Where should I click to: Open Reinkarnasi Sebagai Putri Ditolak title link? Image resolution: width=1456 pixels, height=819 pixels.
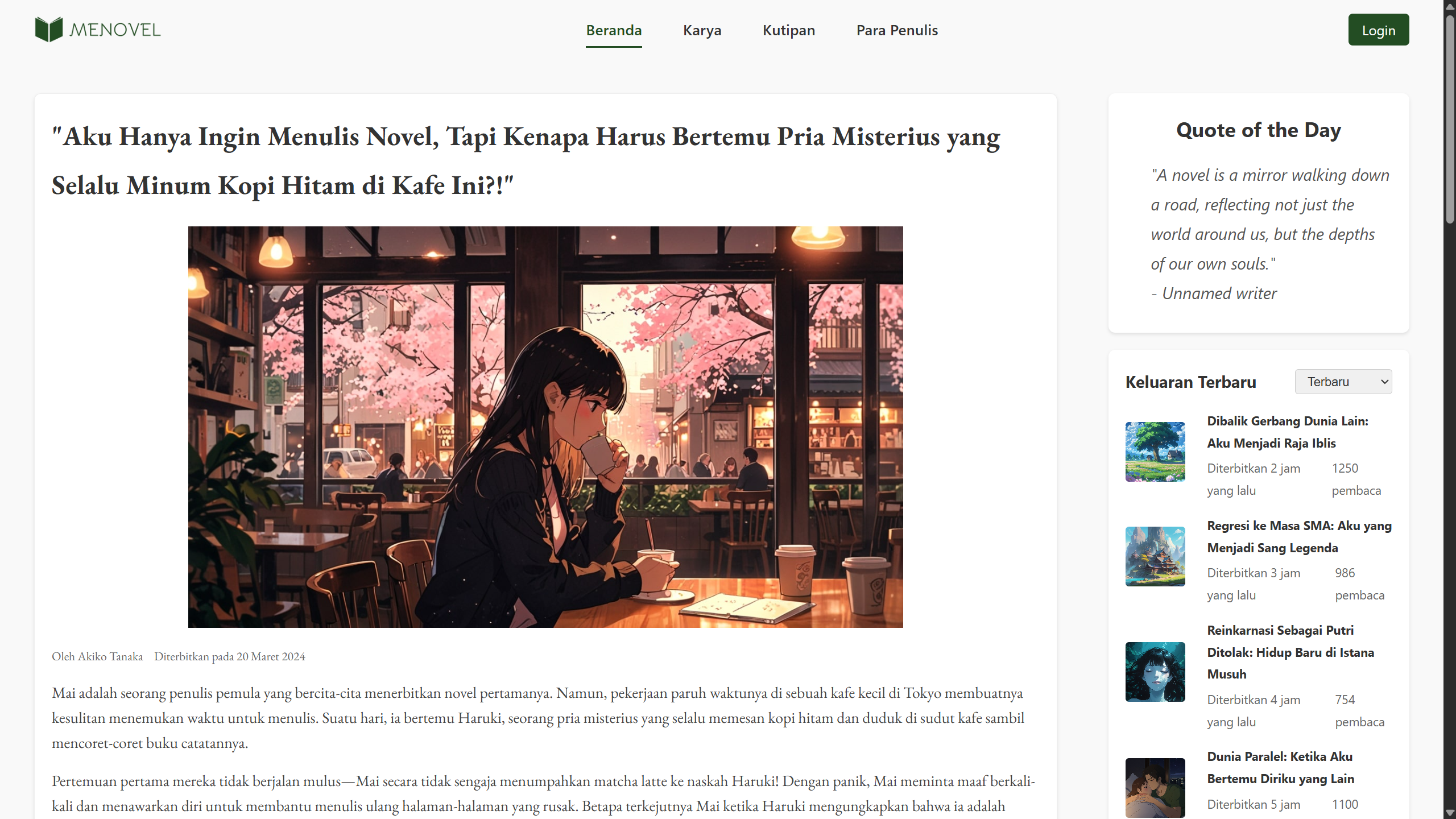tap(1290, 652)
